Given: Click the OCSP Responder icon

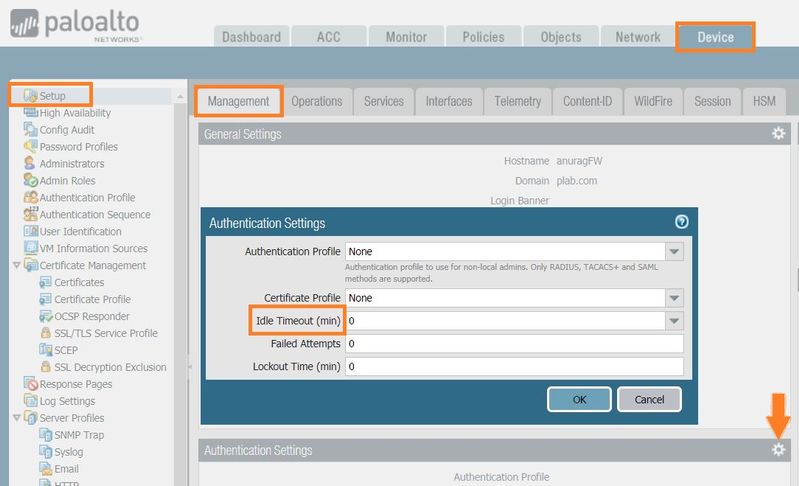Looking at the screenshot, I should 45,316.
